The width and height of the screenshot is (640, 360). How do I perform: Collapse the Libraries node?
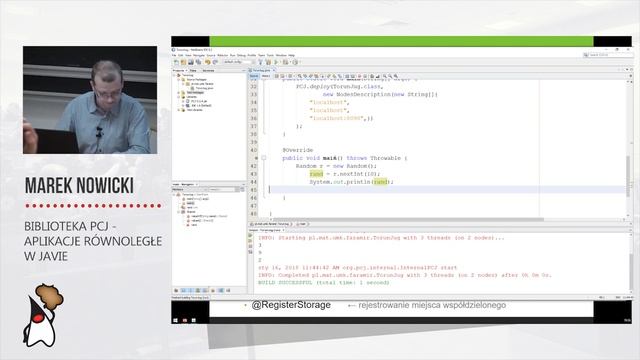pos(178,97)
